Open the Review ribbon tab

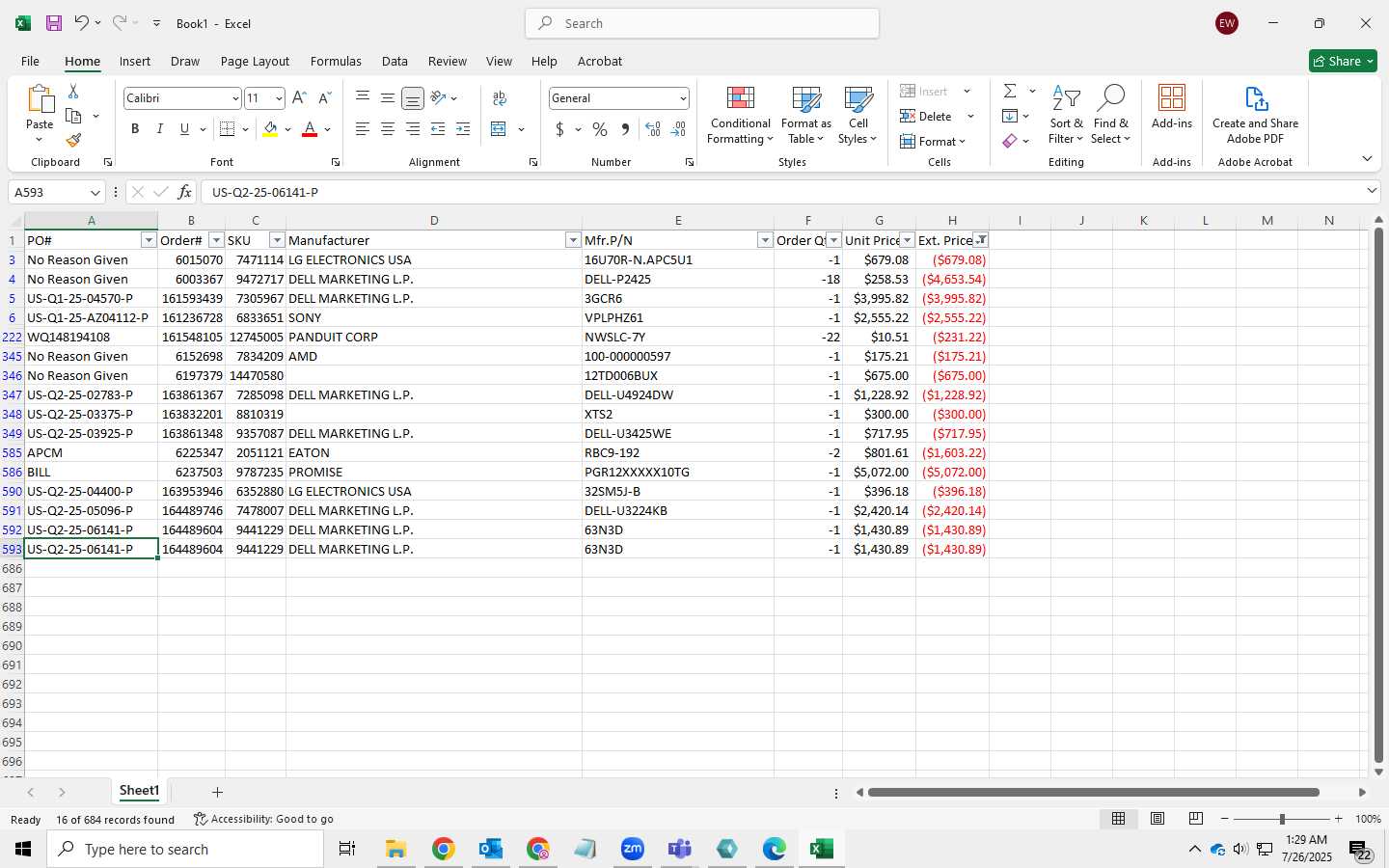coord(448,61)
